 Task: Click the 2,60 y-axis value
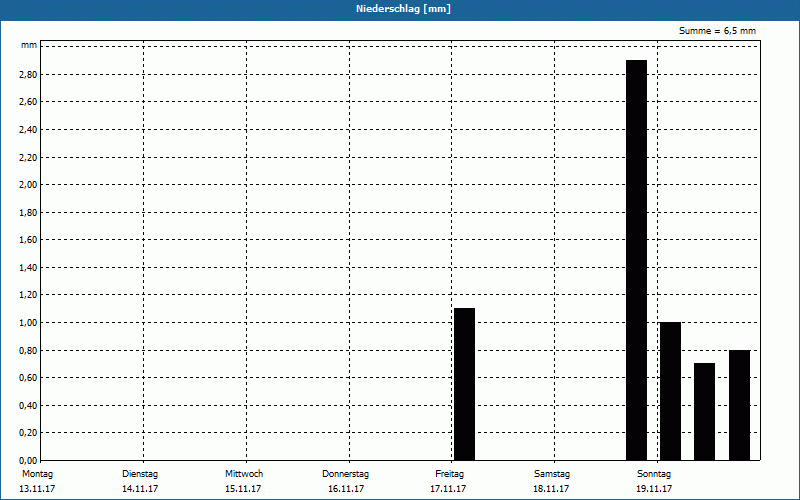tap(28, 102)
